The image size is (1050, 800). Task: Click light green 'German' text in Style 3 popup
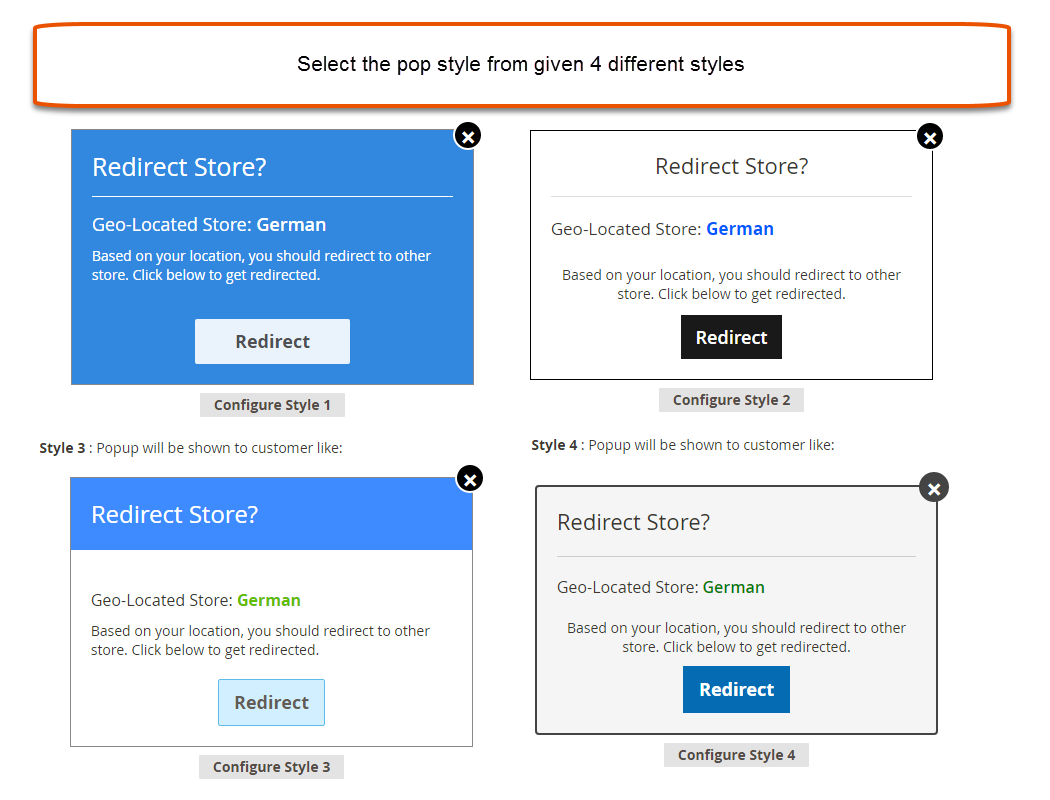coord(269,600)
